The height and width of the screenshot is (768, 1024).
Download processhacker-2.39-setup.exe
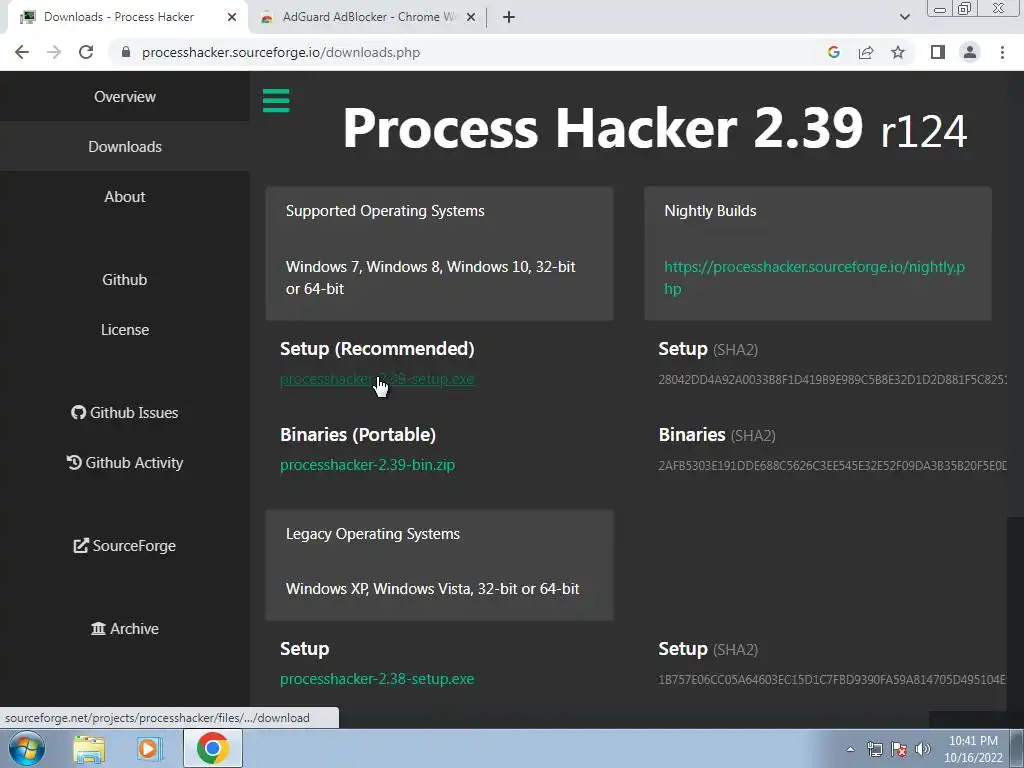377,379
